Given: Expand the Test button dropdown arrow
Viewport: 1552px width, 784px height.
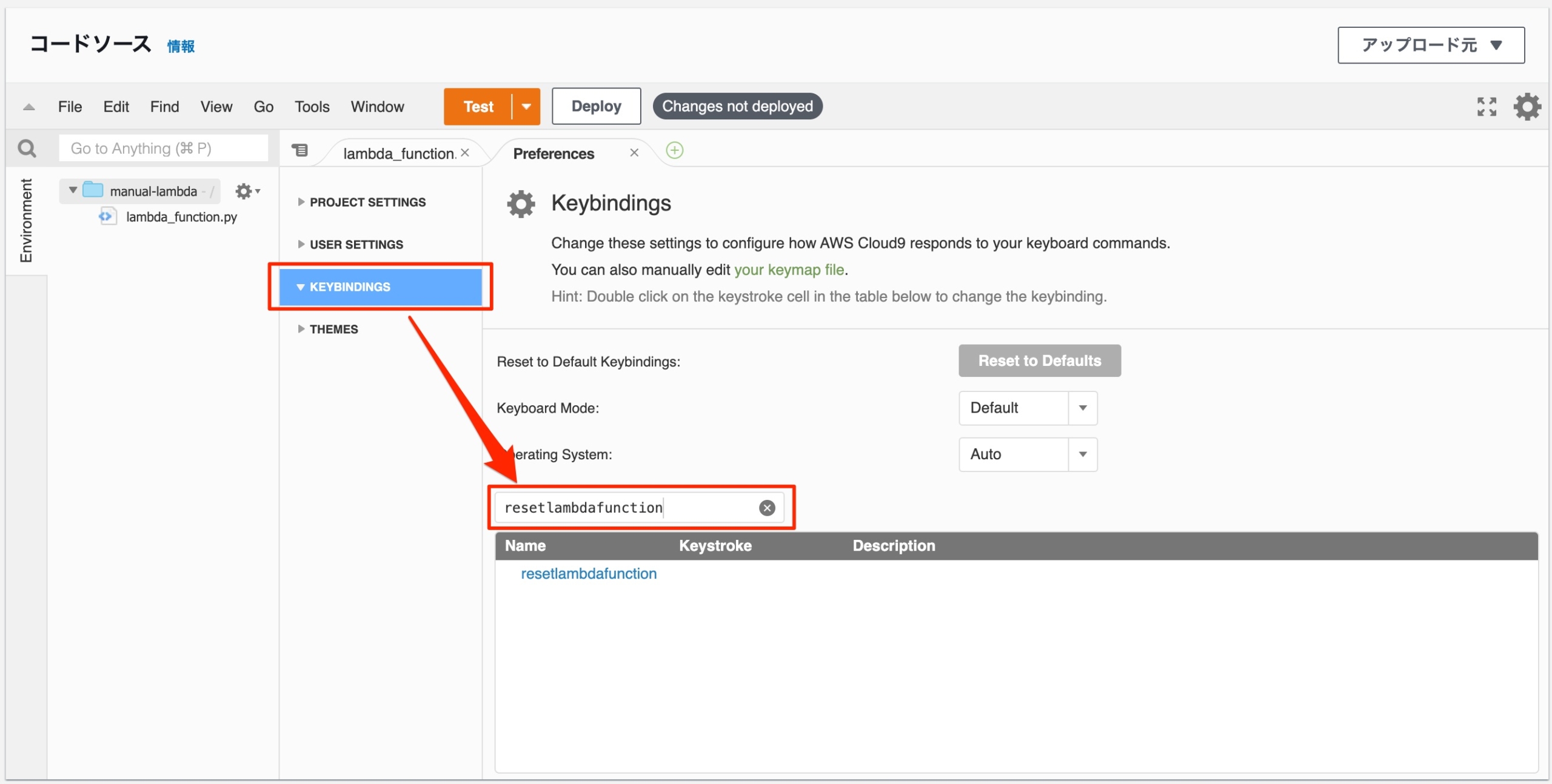Looking at the screenshot, I should tap(526, 107).
